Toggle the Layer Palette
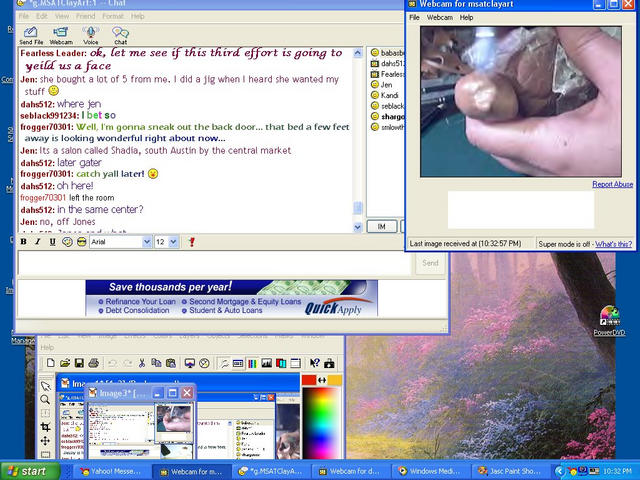 [x=281, y=363]
